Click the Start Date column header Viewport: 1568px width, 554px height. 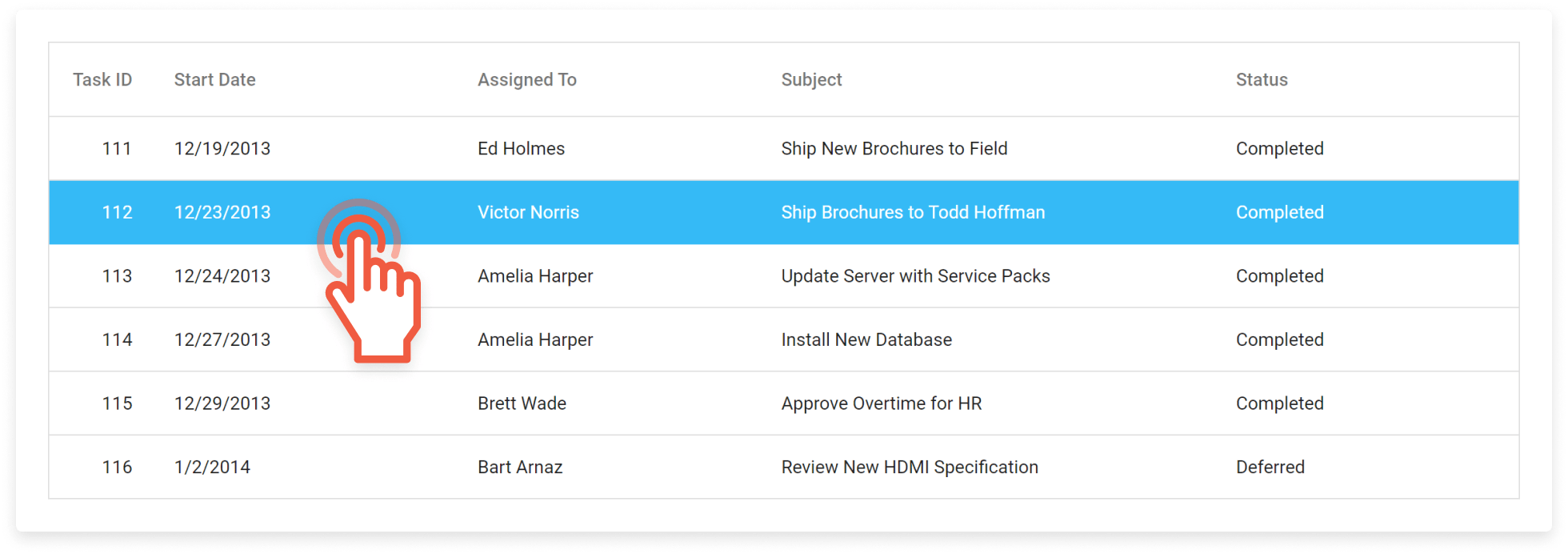pos(214,80)
